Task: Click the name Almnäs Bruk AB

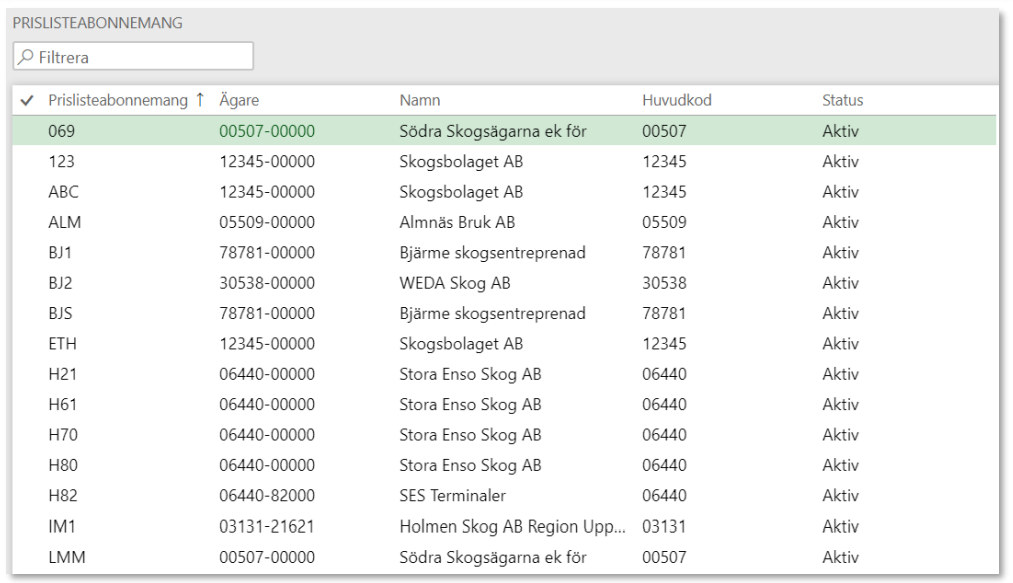Action: pos(457,222)
